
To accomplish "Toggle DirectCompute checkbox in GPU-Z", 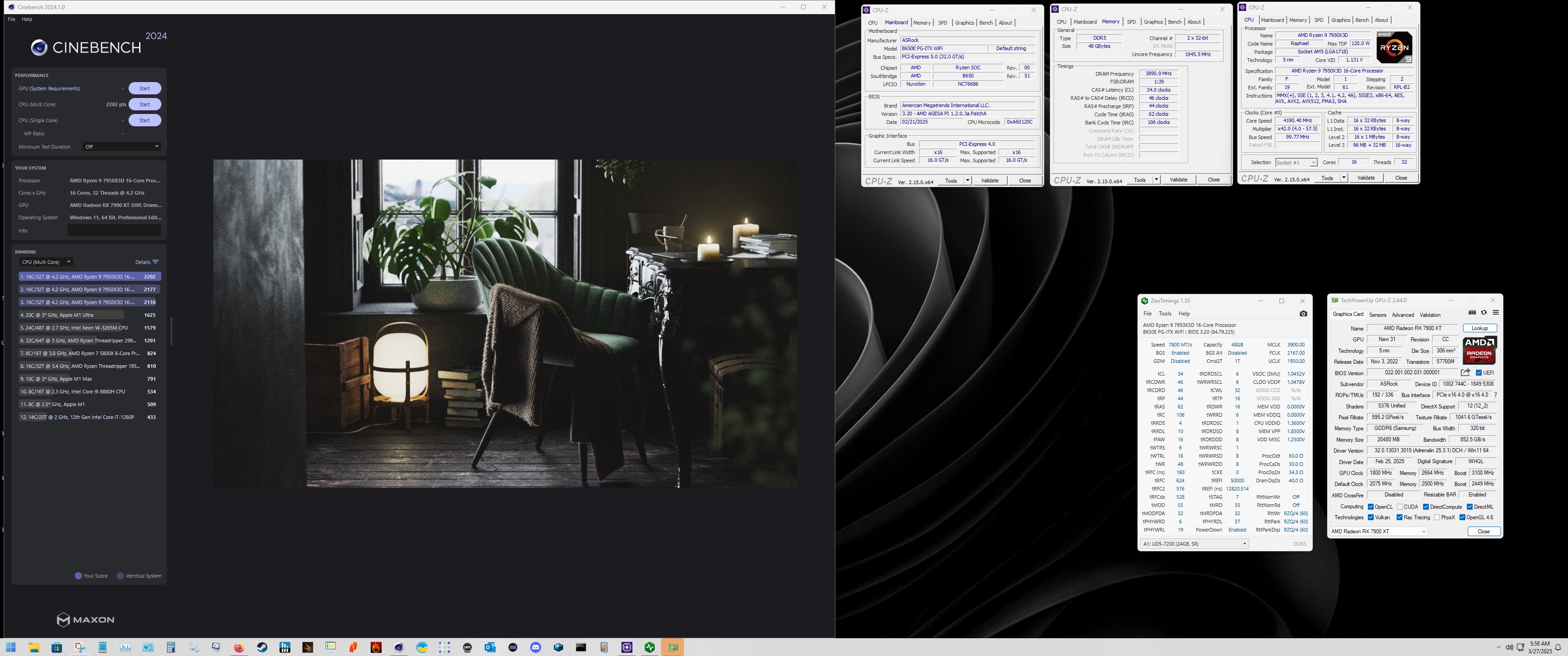I will (x=1426, y=507).
